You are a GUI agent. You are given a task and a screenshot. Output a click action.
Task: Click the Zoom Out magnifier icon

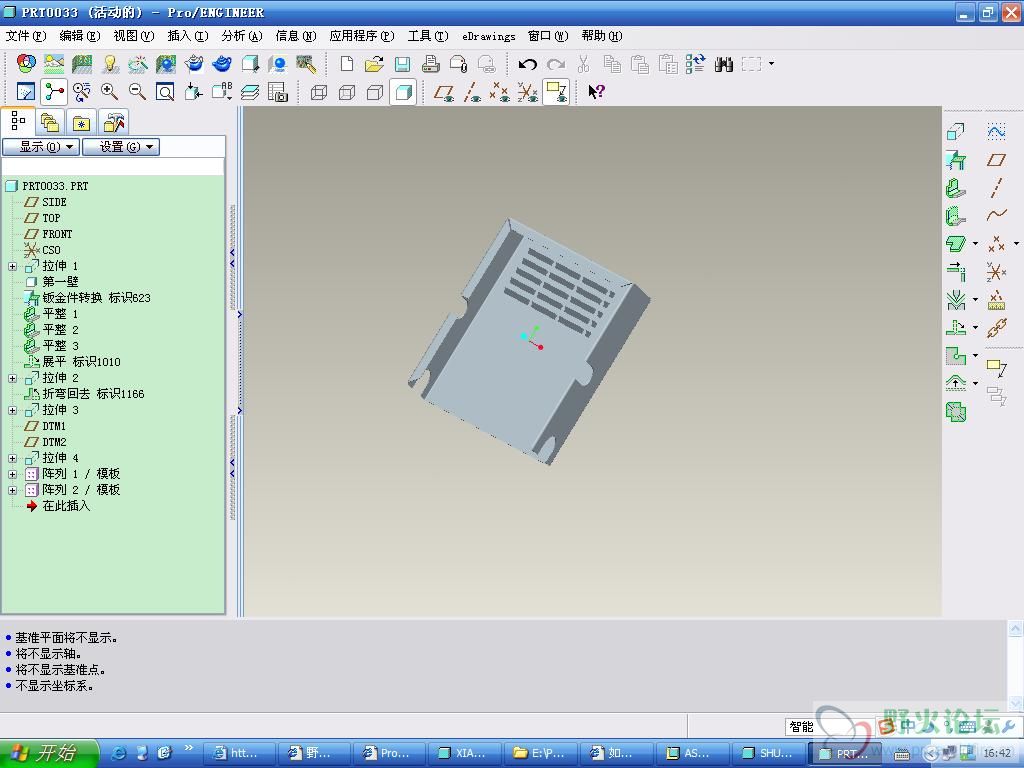tap(137, 92)
